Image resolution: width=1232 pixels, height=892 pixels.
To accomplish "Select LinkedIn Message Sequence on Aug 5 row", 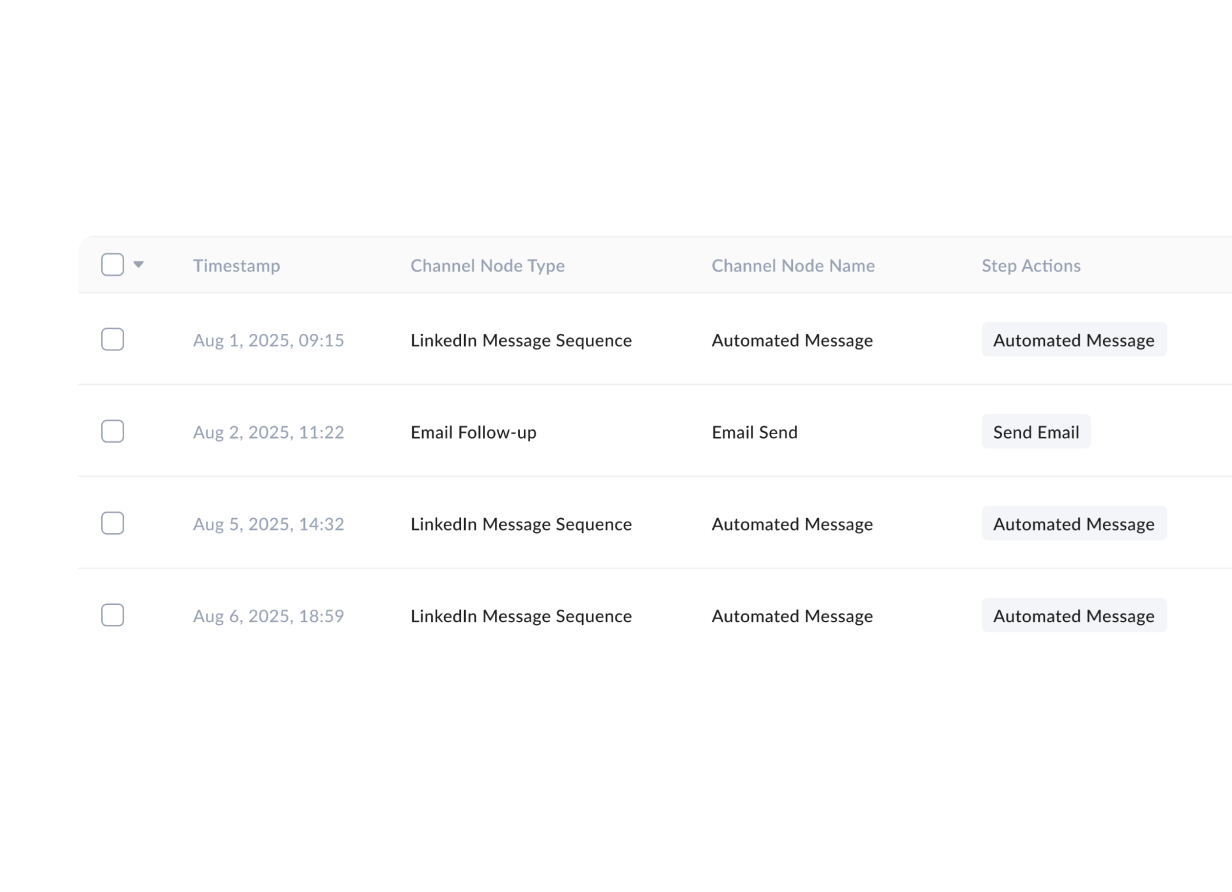I will point(521,523).
